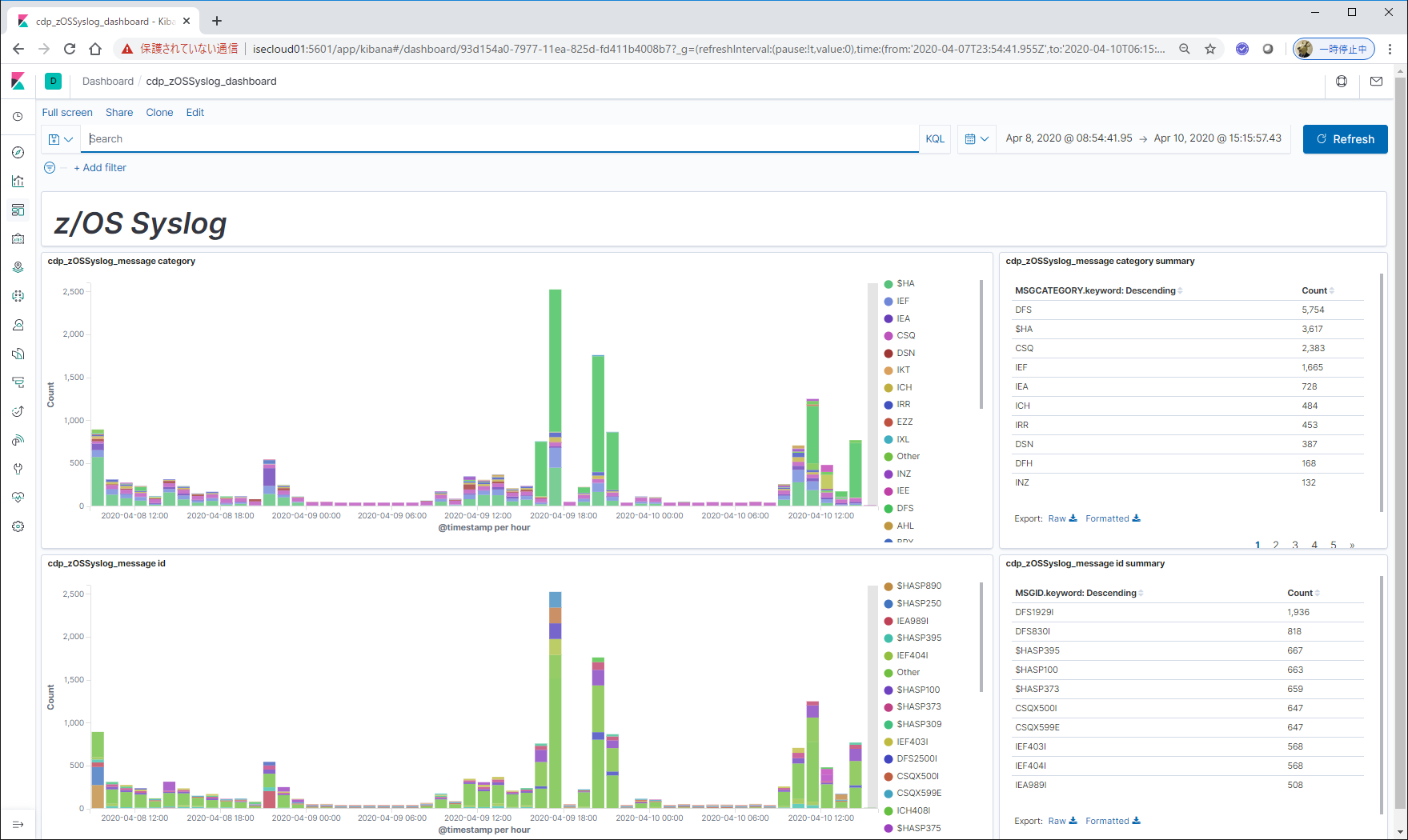1408x840 pixels.
Task: Click the Refresh button
Action: (x=1346, y=139)
